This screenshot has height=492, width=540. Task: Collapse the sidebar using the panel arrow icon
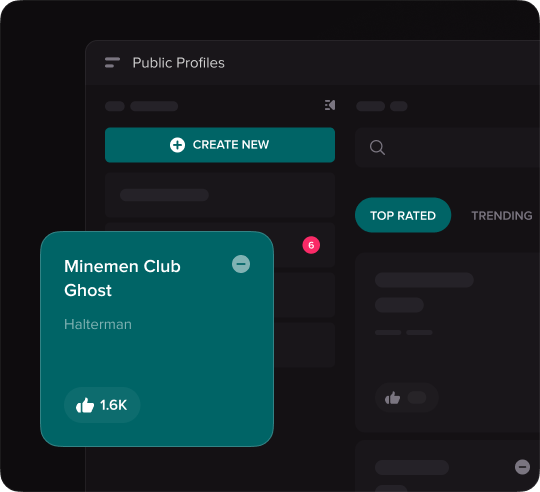[x=330, y=105]
